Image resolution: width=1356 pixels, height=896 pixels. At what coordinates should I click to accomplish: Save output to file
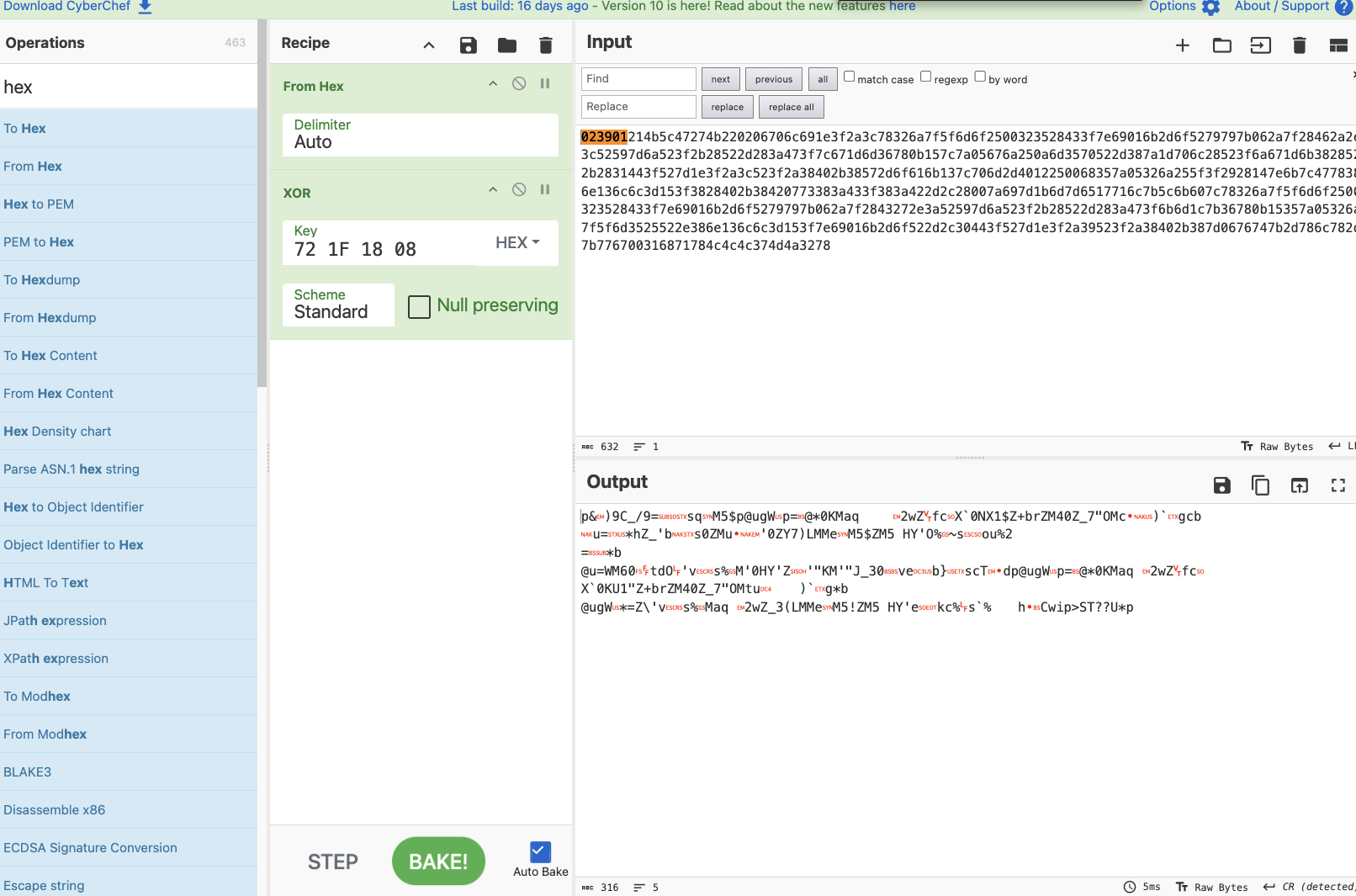point(1221,485)
